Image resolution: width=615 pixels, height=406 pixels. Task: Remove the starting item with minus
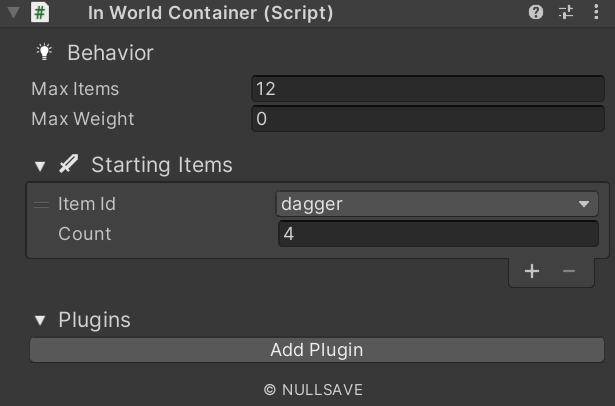click(569, 271)
